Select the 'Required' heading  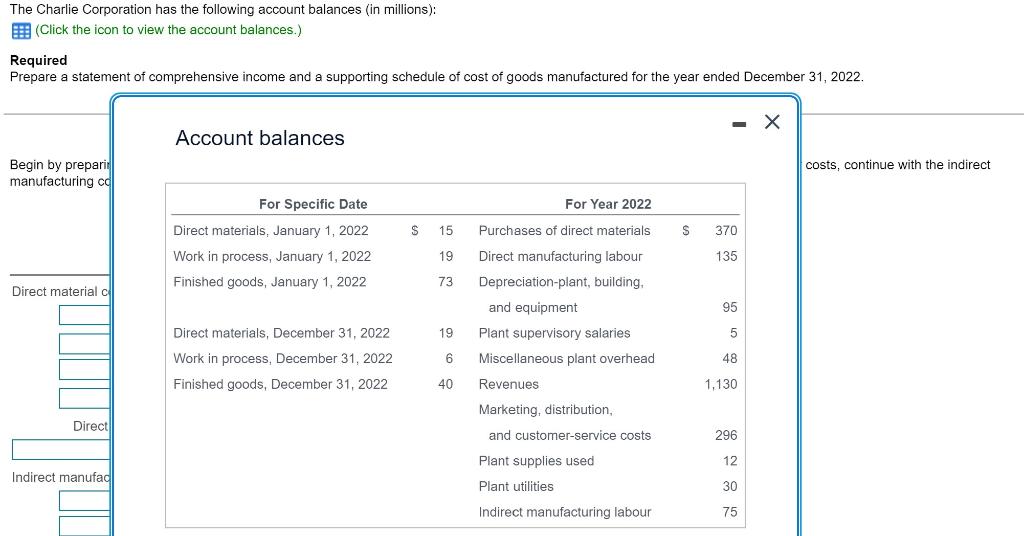click(39, 60)
